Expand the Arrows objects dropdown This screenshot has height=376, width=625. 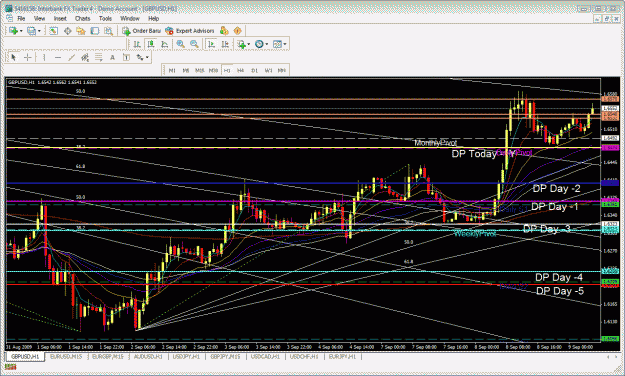[x=147, y=58]
